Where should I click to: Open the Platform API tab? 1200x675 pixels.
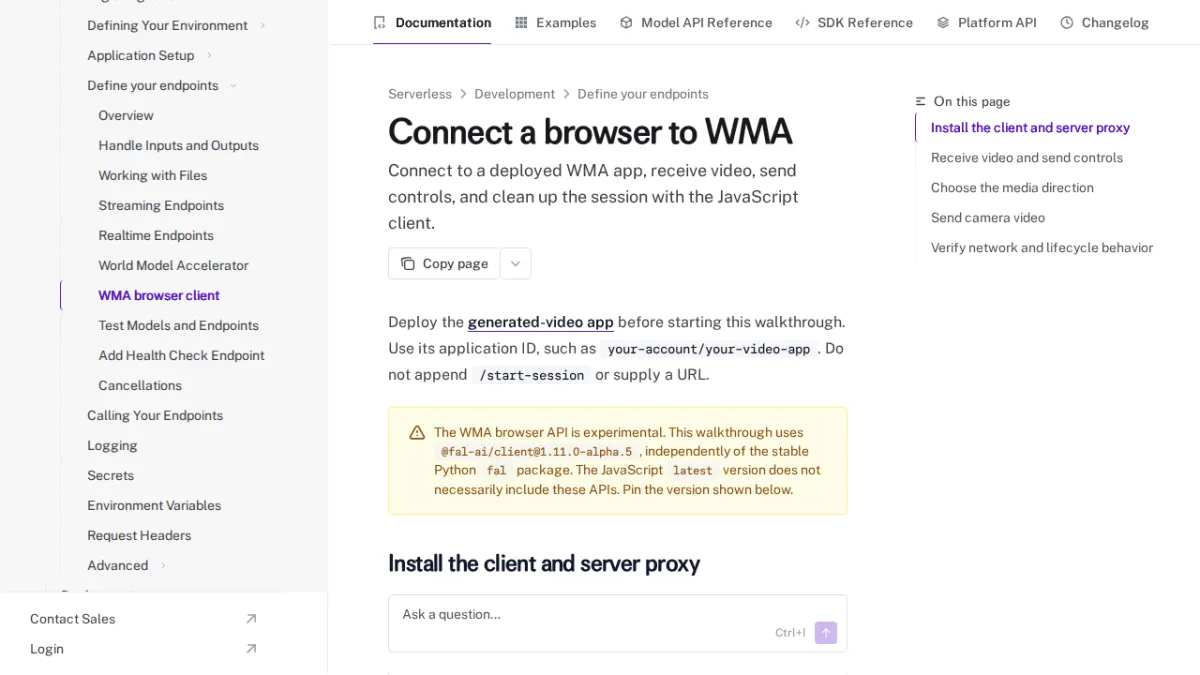(x=987, y=22)
